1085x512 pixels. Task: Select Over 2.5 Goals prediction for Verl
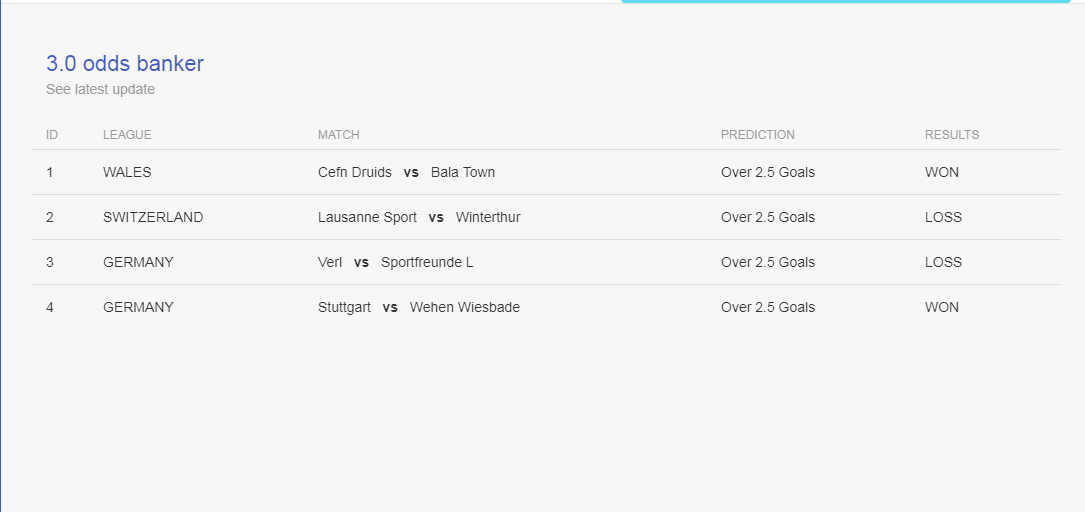pos(768,262)
